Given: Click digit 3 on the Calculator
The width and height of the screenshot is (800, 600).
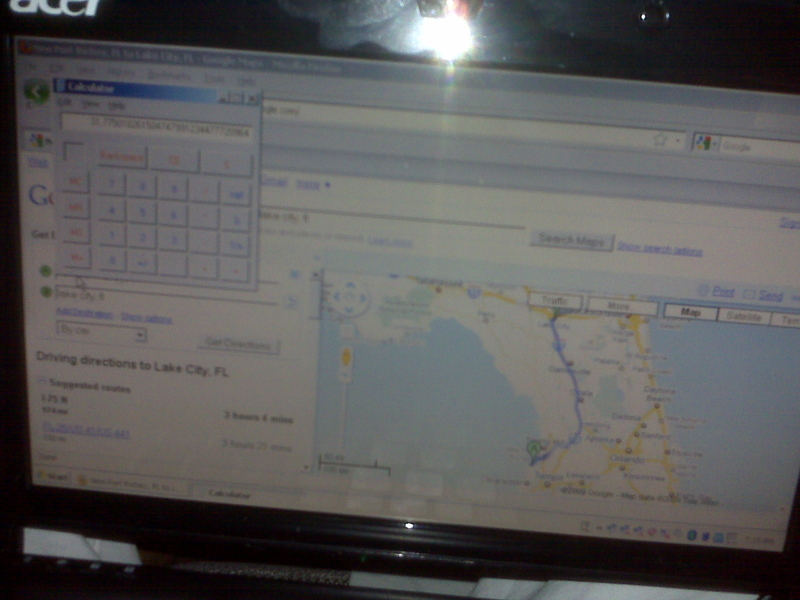Looking at the screenshot, I should point(173,239).
